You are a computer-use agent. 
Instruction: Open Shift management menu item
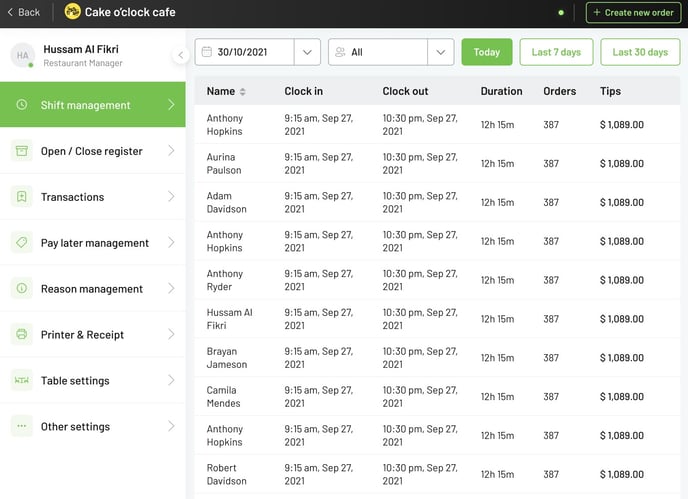point(93,104)
